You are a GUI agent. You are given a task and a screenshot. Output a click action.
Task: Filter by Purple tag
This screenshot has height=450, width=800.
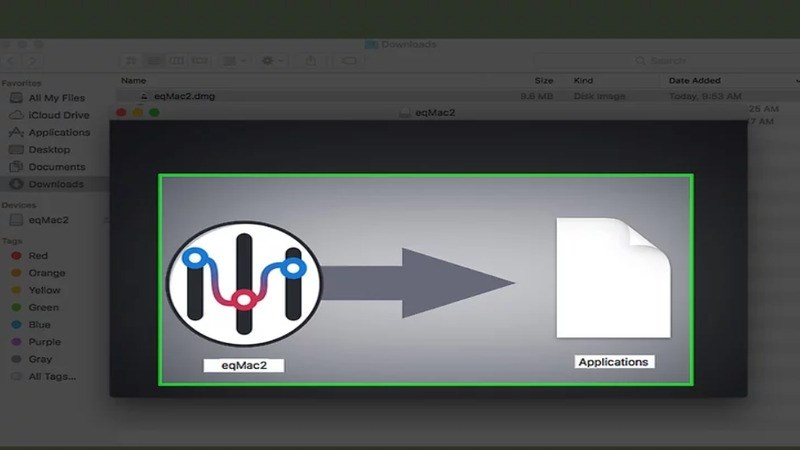pyautogui.click(x=44, y=342)
